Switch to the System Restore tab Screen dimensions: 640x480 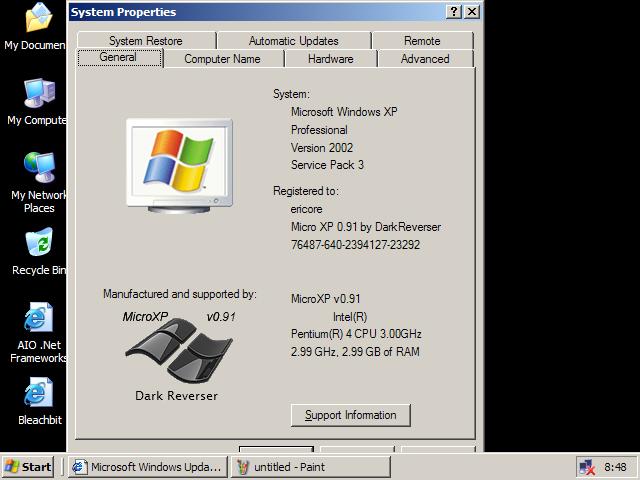(146, 41)
